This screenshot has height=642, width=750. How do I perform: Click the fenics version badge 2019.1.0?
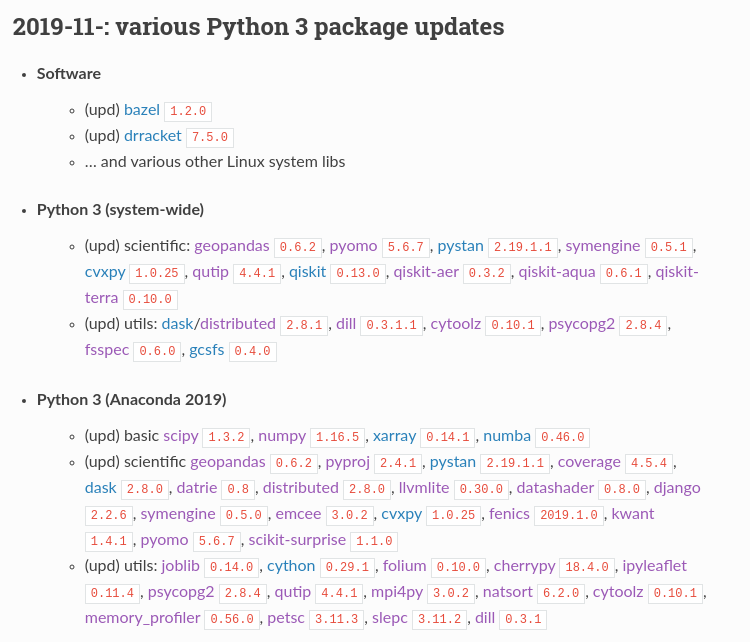[569, 515]
